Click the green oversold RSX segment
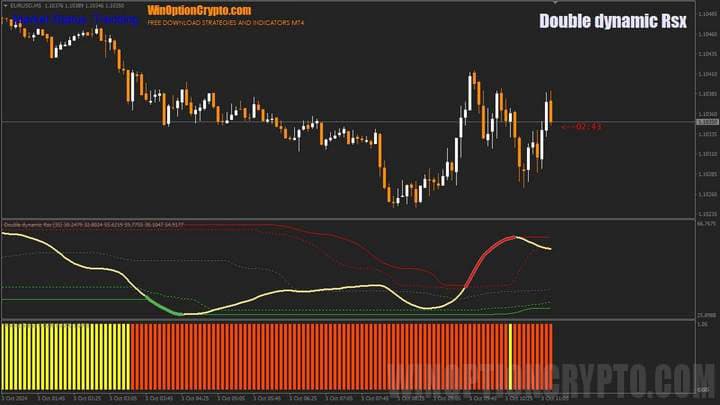The width and height of the screenshot is (720, 405). coord(164,309)
